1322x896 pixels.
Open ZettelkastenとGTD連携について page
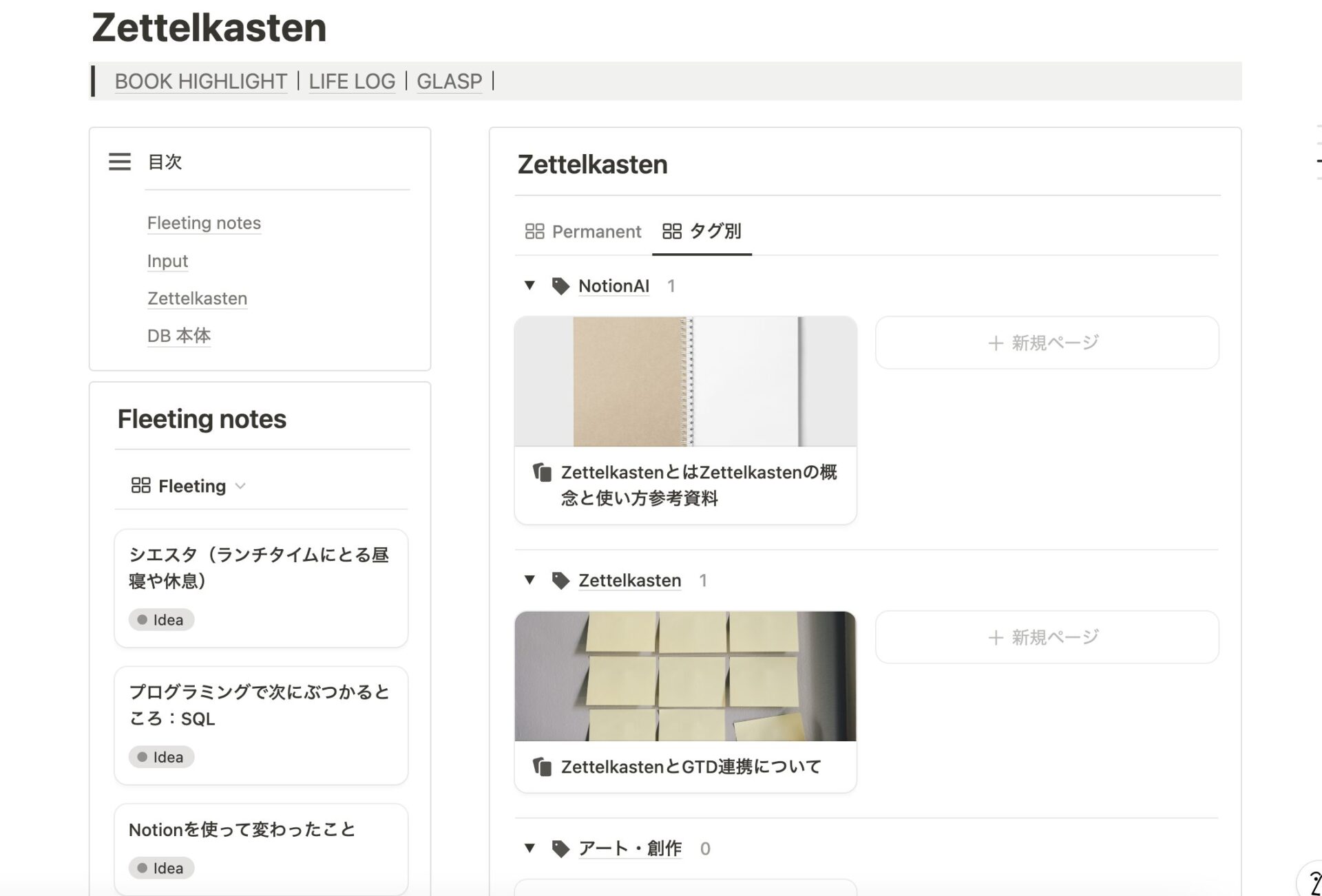click(691, 767)
